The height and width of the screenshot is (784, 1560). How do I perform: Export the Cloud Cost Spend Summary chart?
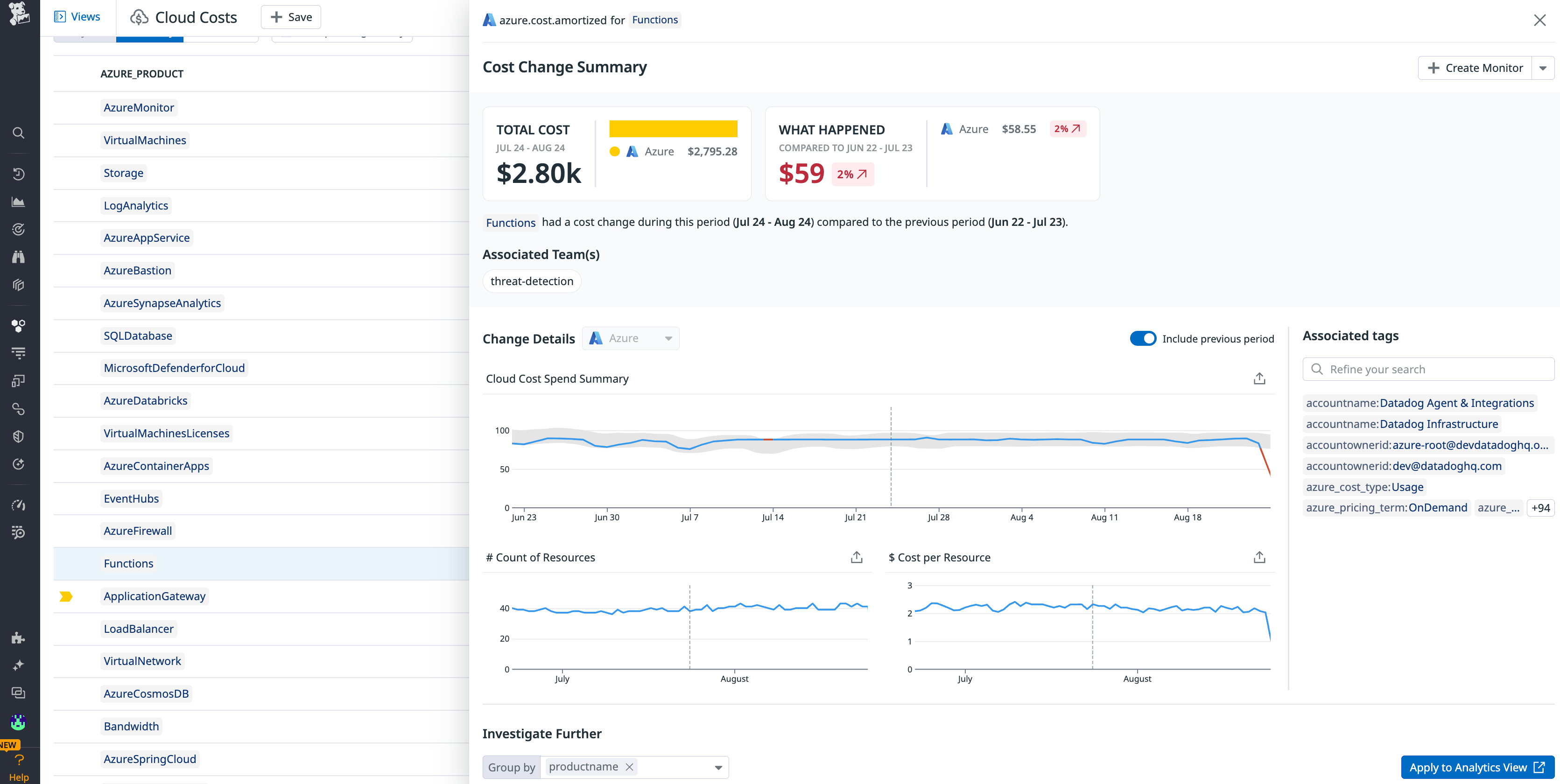pos(1259,378)
